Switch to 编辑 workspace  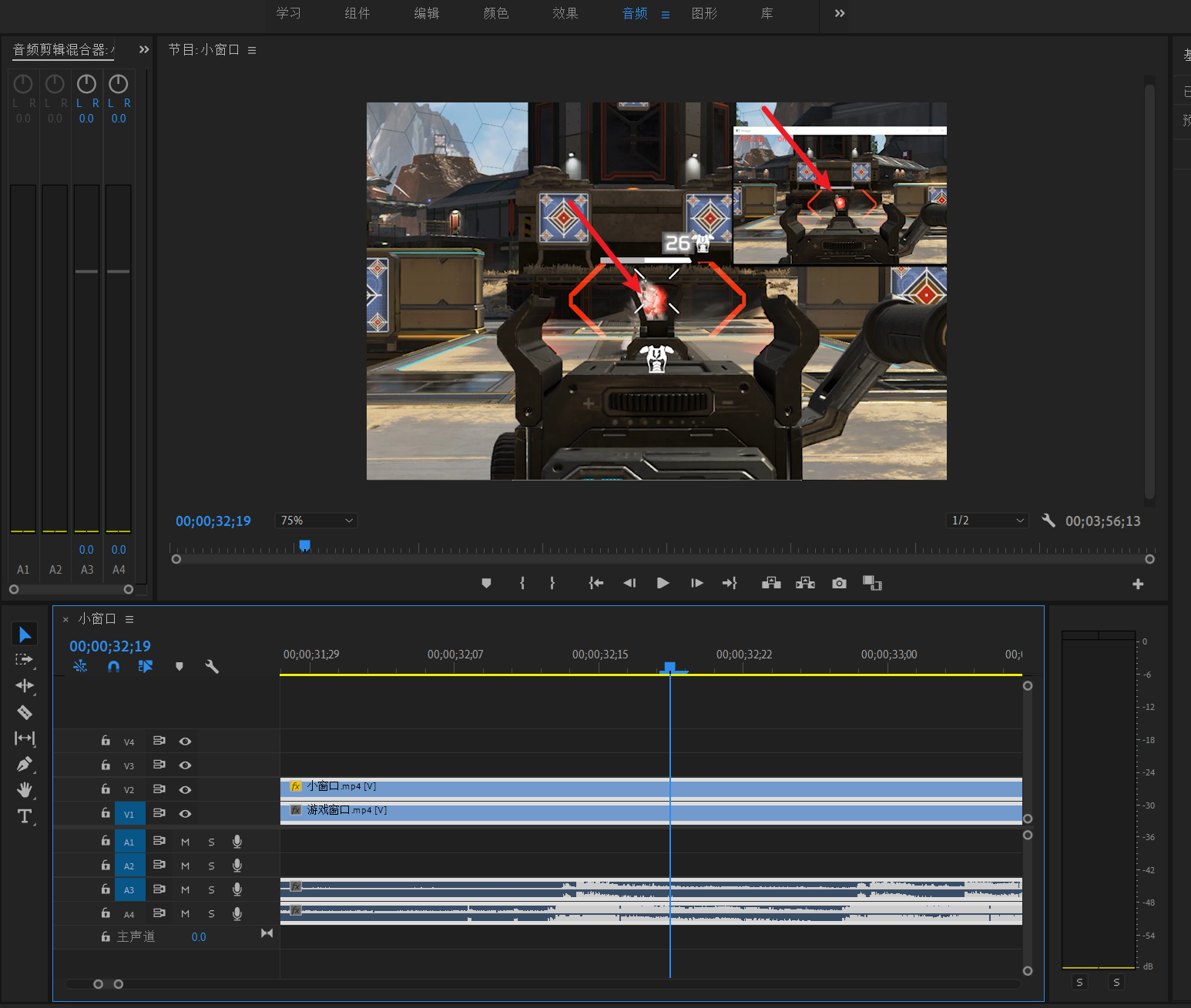(x=427, y=13)
